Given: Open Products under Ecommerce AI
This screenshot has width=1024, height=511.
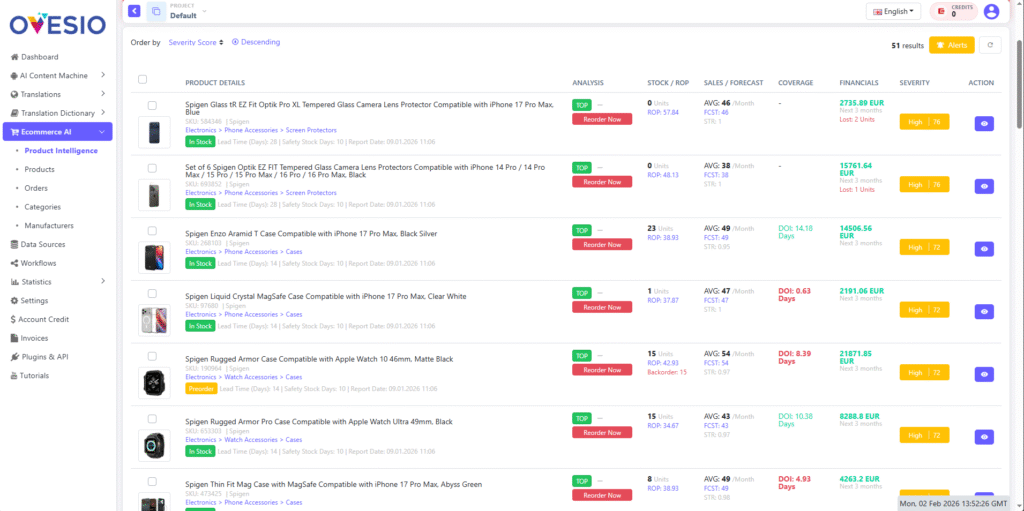Looking at the screenshot, I should click(x=39, y=169).
